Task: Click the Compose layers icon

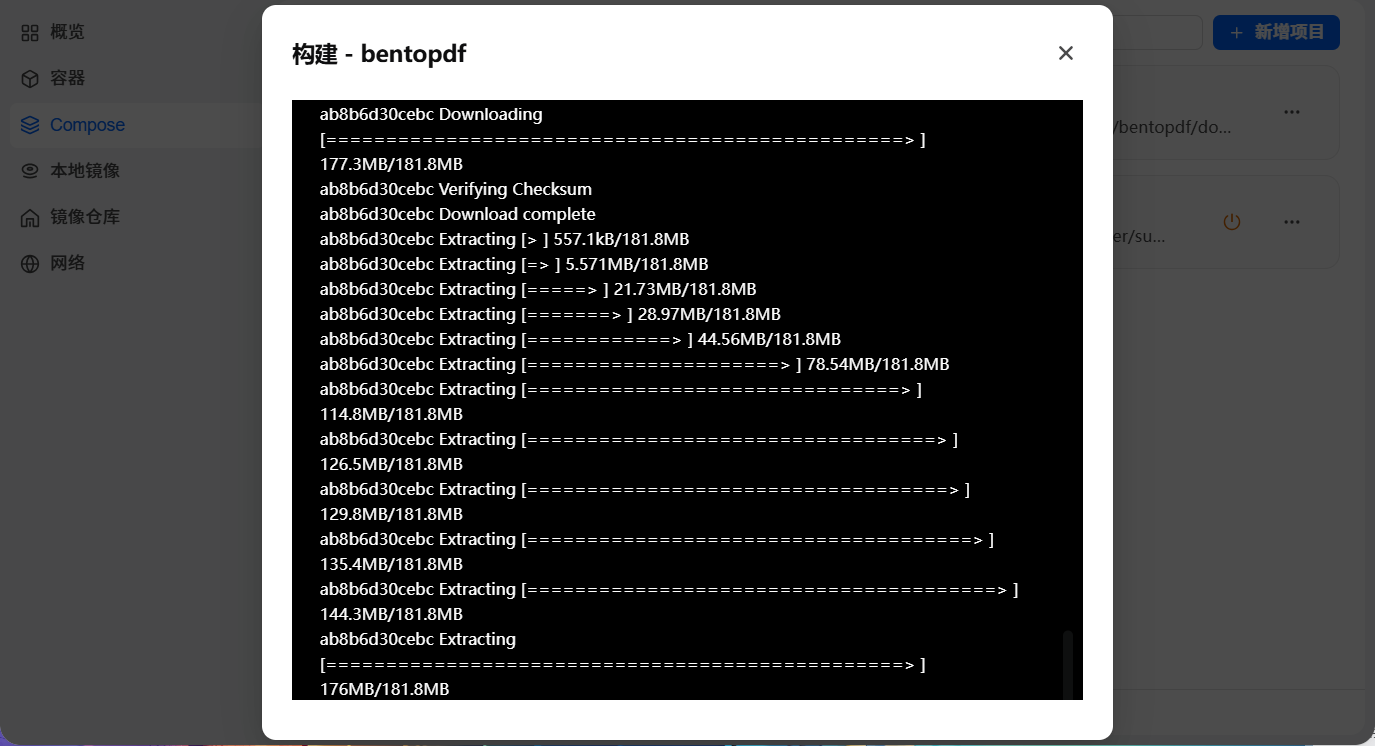Action: click(30, 125)
